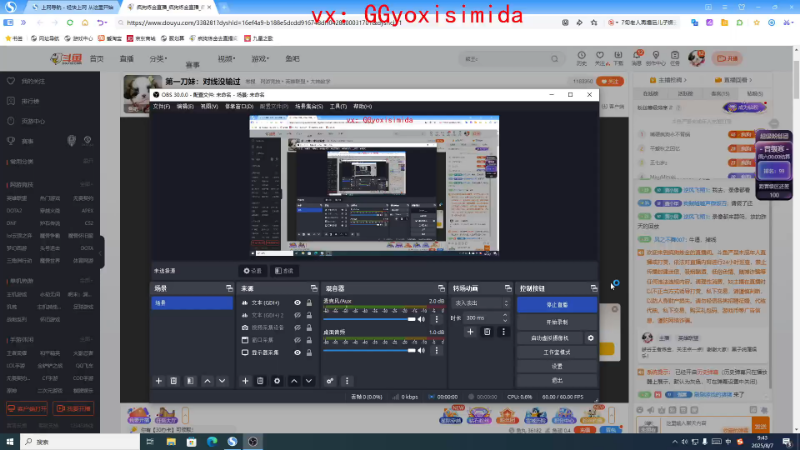Open Douyu messages bell icon

coord(637,58)
